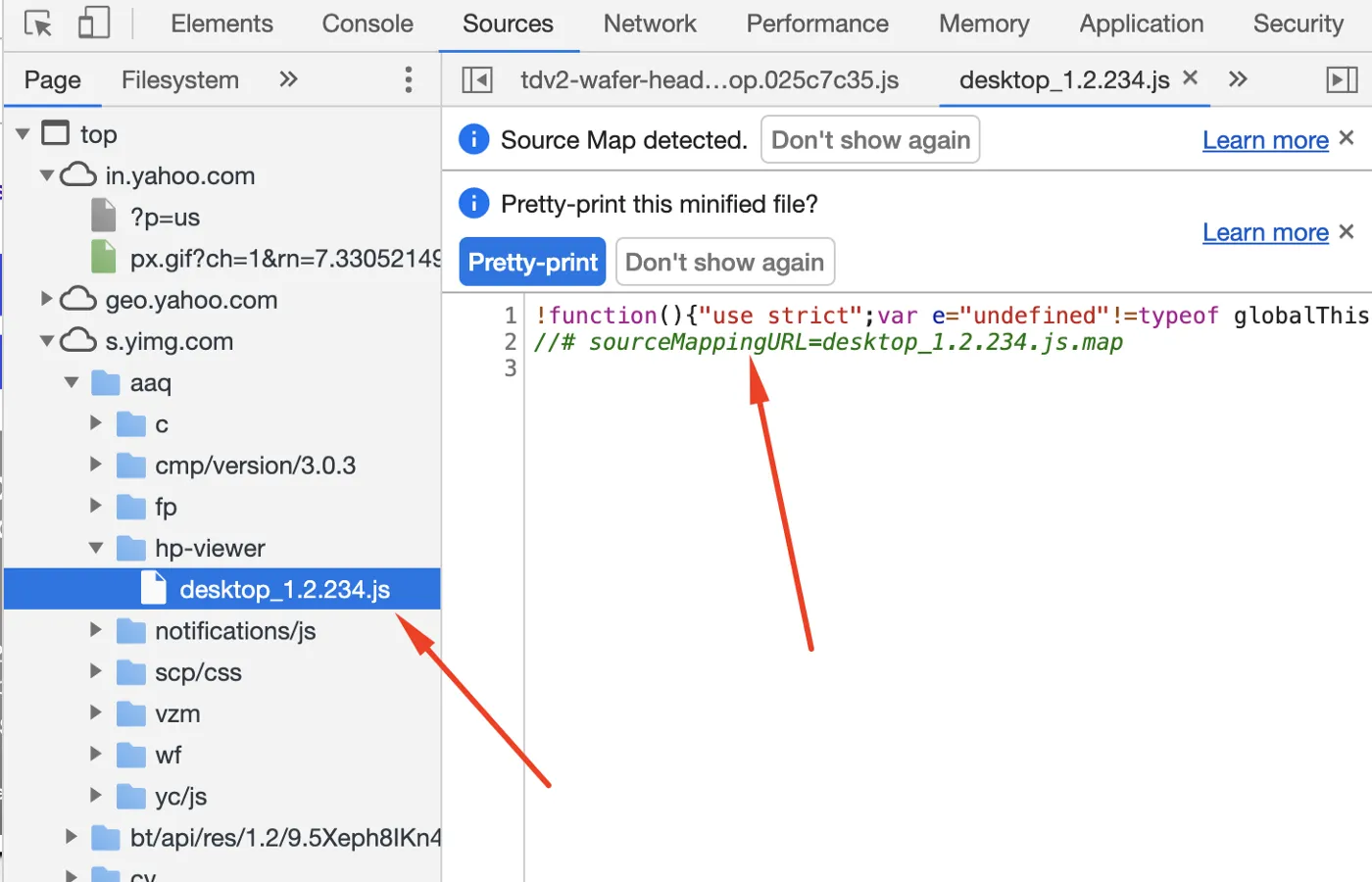The height and width of the screenshot is (882, 1372).
Task: Click the vzm folder icon
Action: (x=131, y=713)
